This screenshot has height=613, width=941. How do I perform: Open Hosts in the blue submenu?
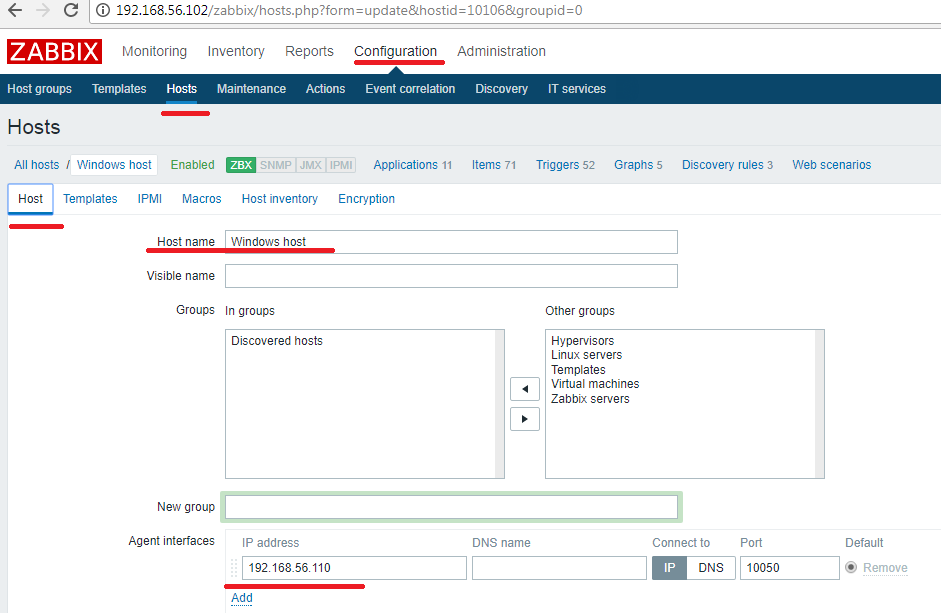pos(181,89)
